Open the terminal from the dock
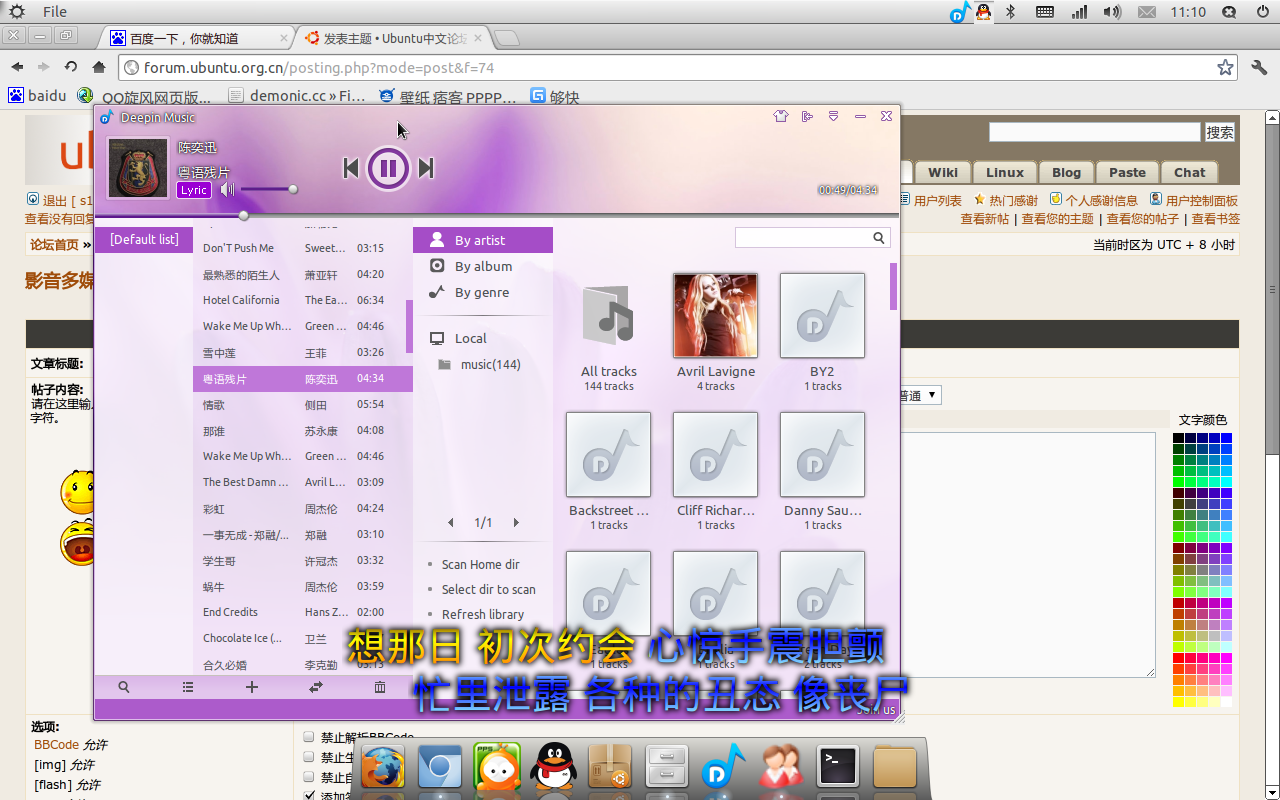1280x800 pixels. [x=838, y=768]
